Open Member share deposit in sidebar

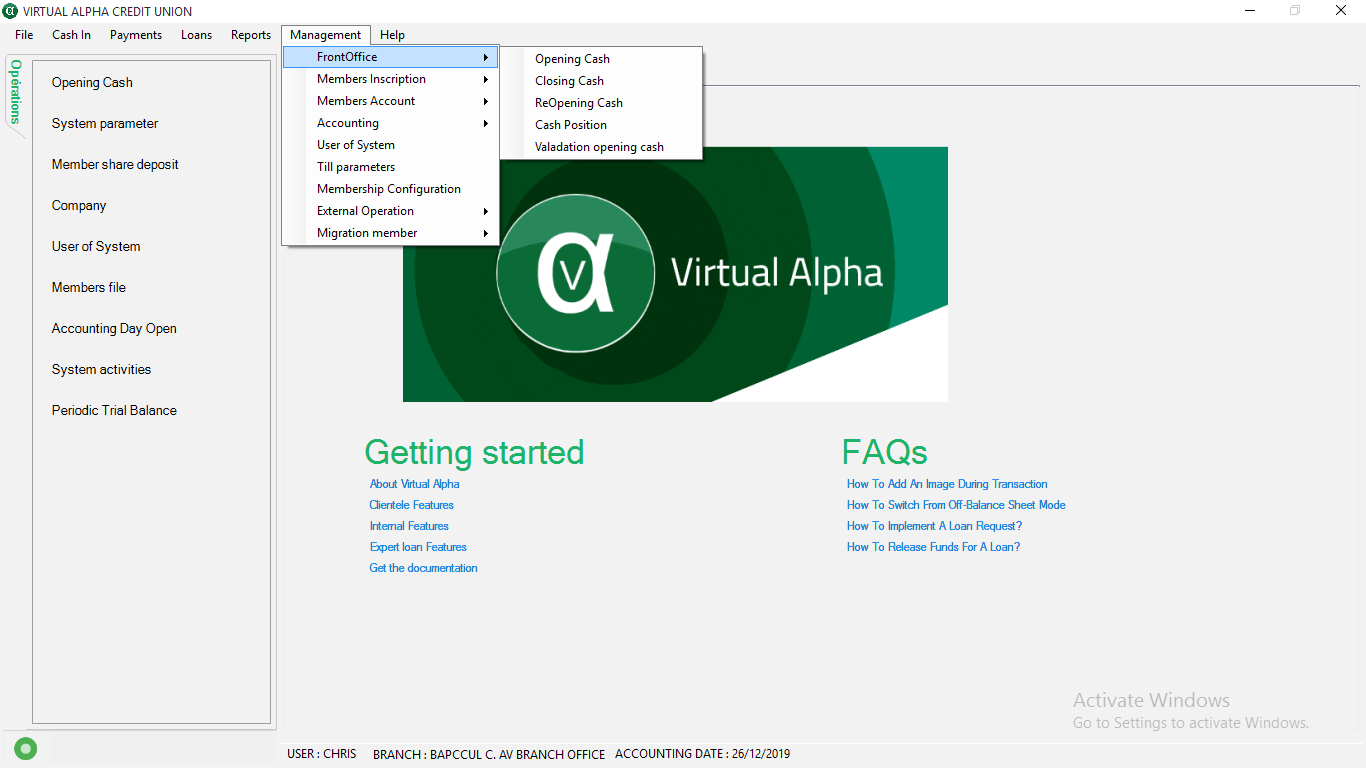pos(115,165)
